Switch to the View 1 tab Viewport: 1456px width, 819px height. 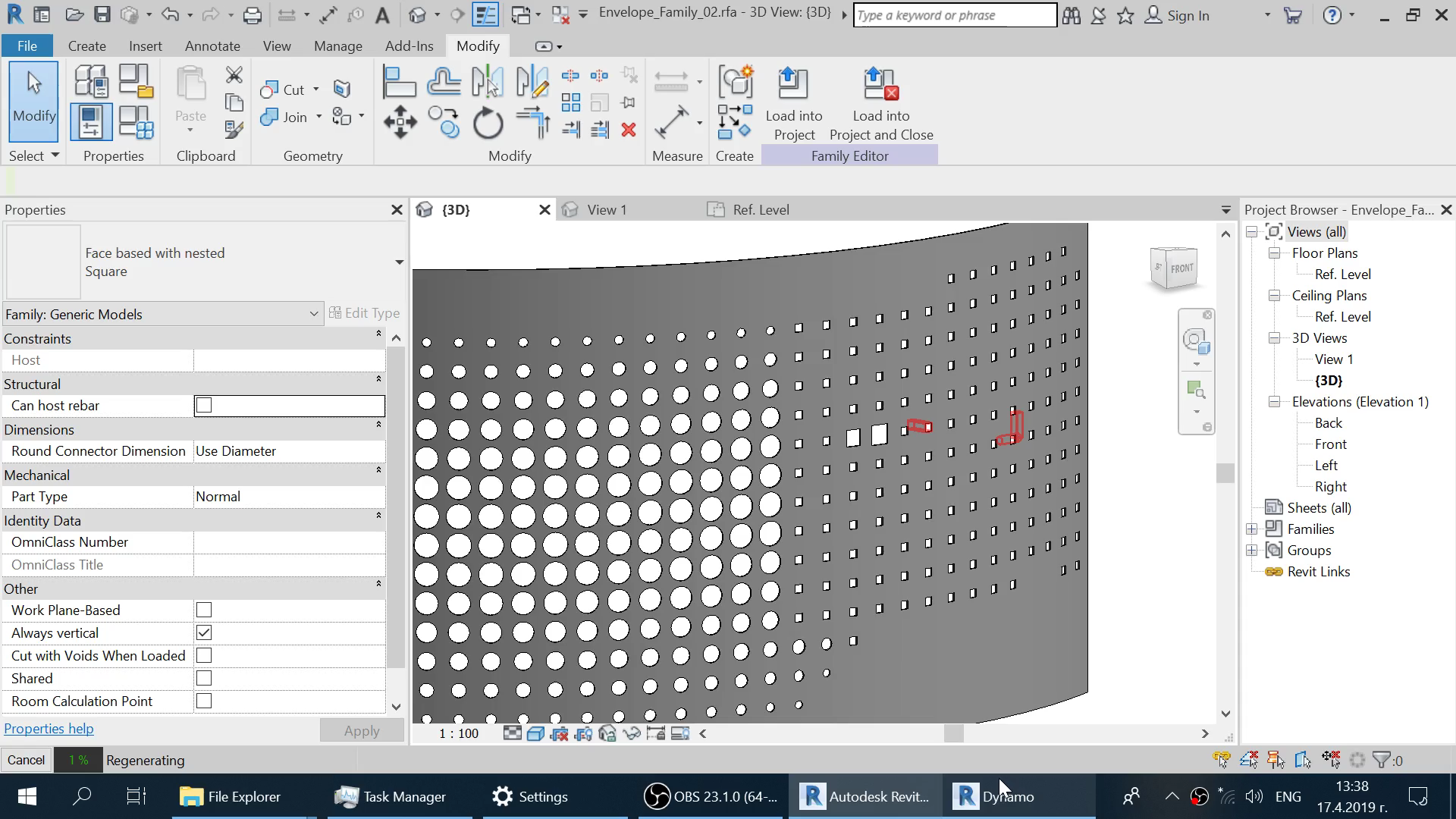point(606,210)
